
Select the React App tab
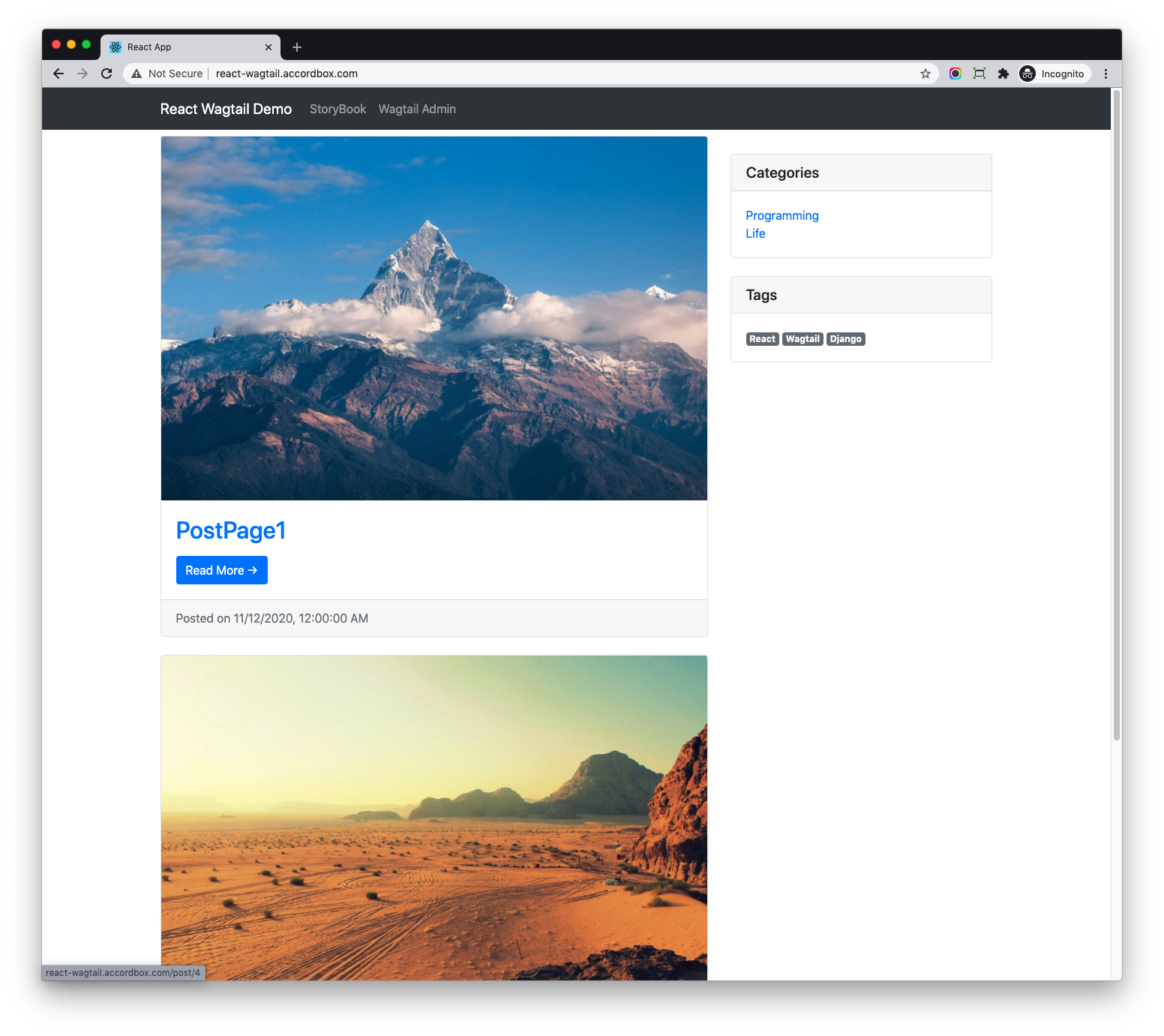(x=190, y=47)
